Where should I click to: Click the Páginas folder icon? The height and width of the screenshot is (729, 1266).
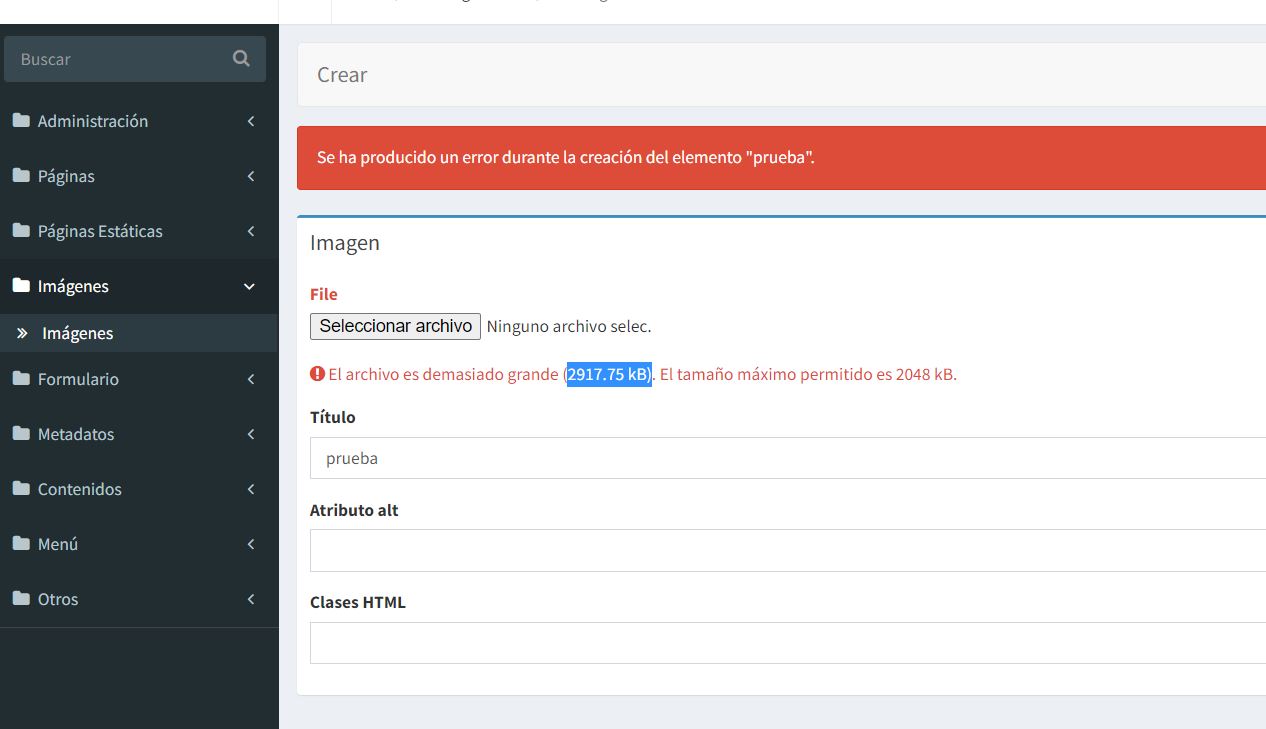(21, 176)
